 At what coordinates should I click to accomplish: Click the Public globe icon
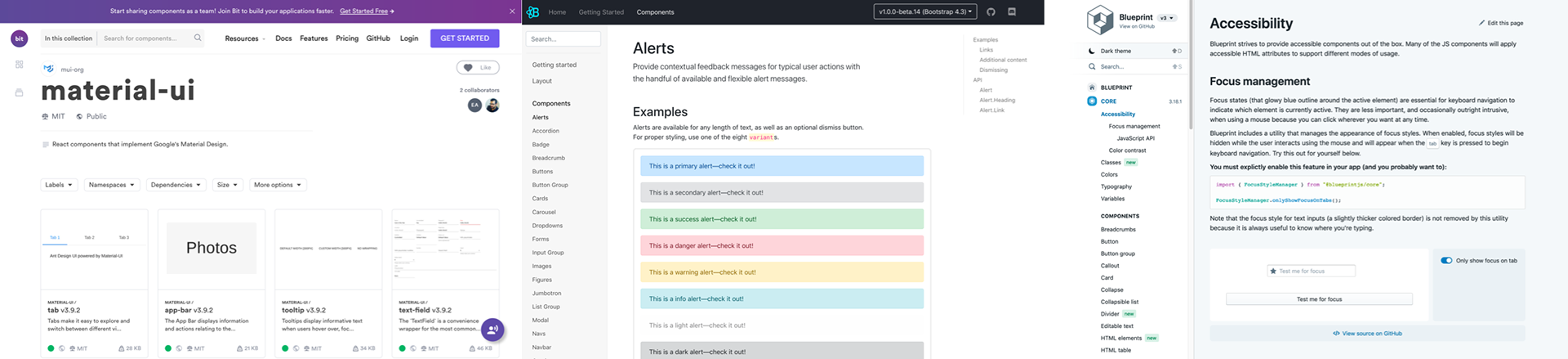pyautogui.click(x=79, y=116)
